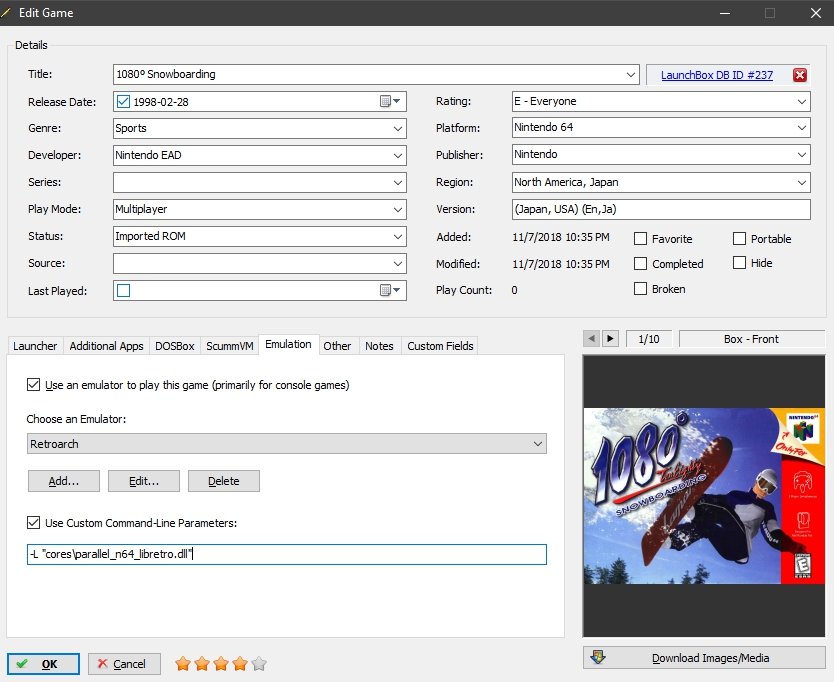Cancel the Edit Game dialog

click(124, 664)
